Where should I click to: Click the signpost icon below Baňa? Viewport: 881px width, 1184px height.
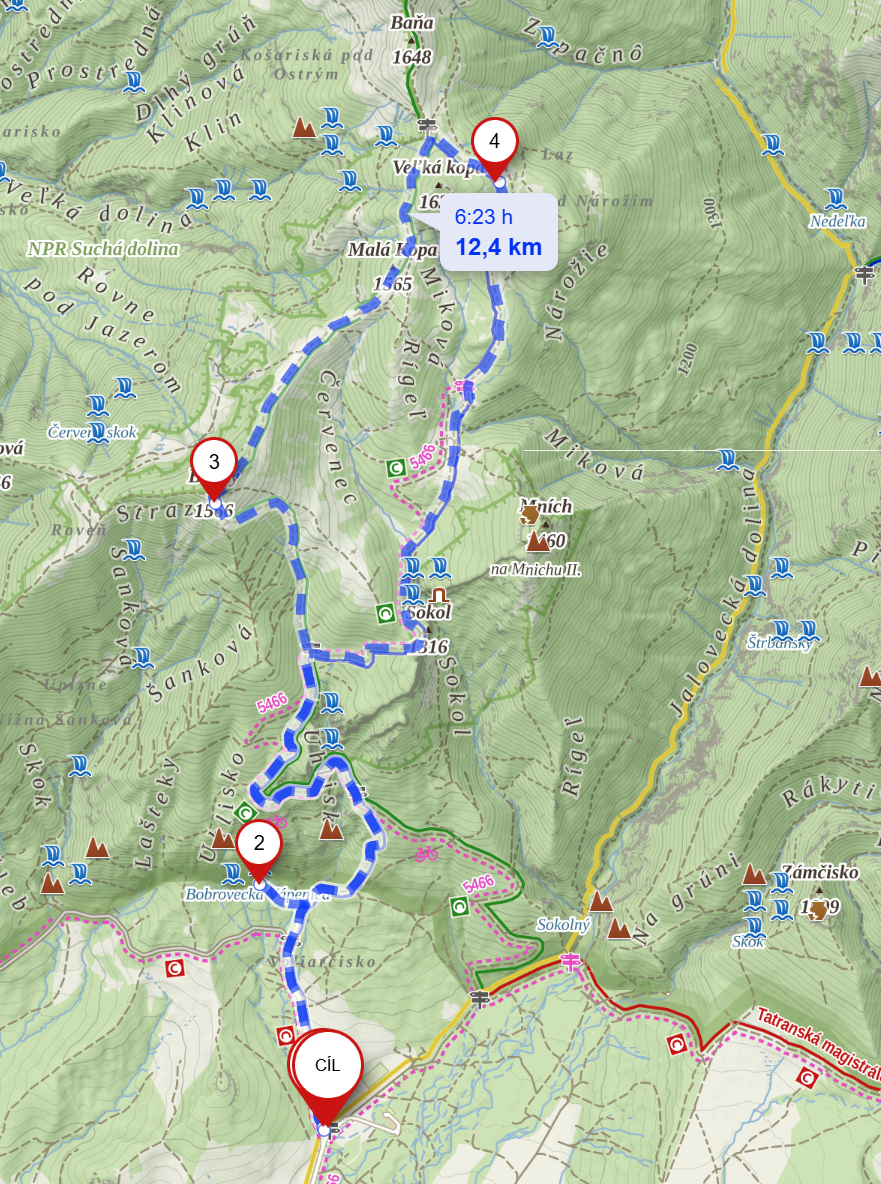[x=427, y=125]
